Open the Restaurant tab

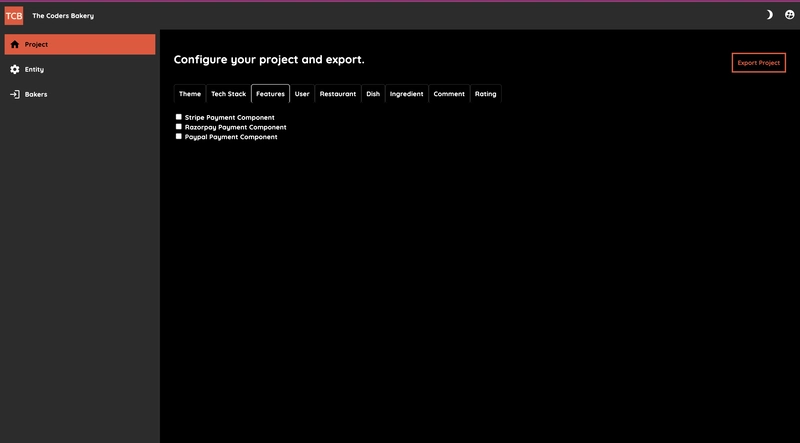tap(338, 94)
